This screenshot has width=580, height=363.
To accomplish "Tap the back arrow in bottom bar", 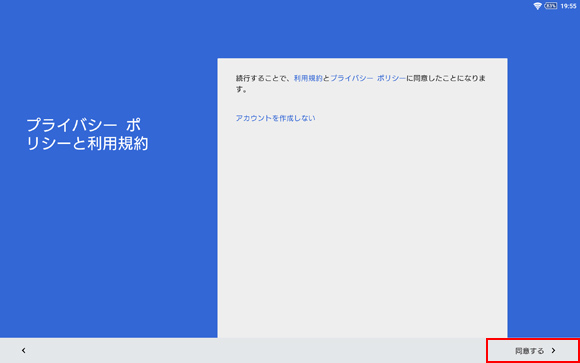I will click(x=24, y=350).
